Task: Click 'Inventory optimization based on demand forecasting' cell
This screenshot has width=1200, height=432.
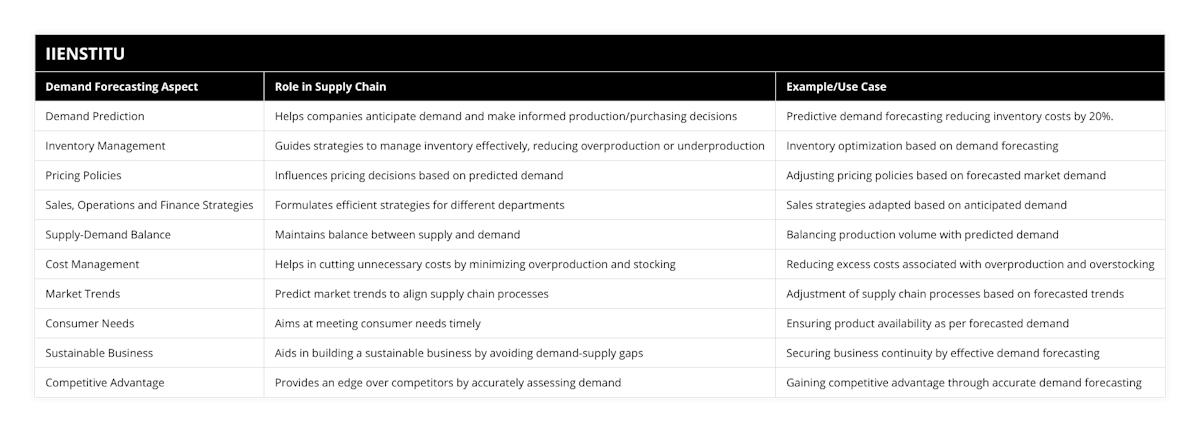Action: coord(922,146)
